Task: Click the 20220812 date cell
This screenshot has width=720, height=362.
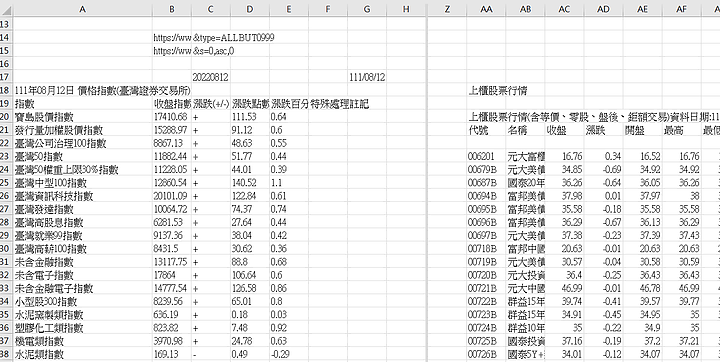Action: pos(211,77)
